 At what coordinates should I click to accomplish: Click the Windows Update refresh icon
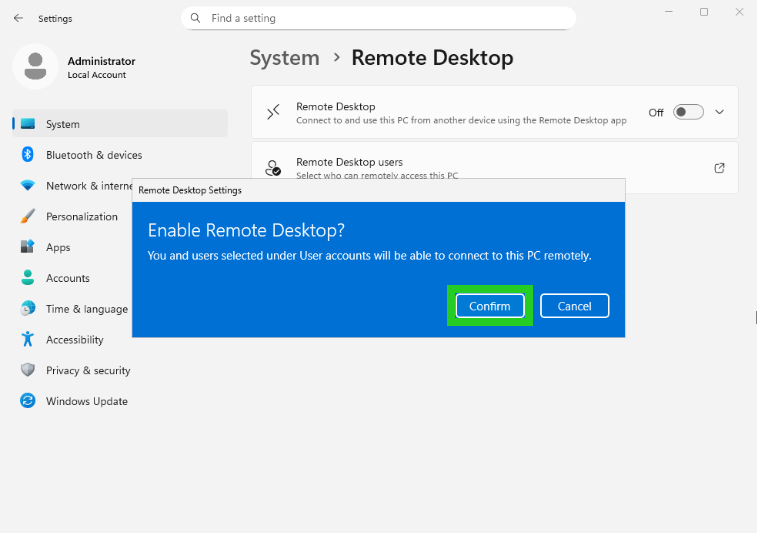[28, 401]
